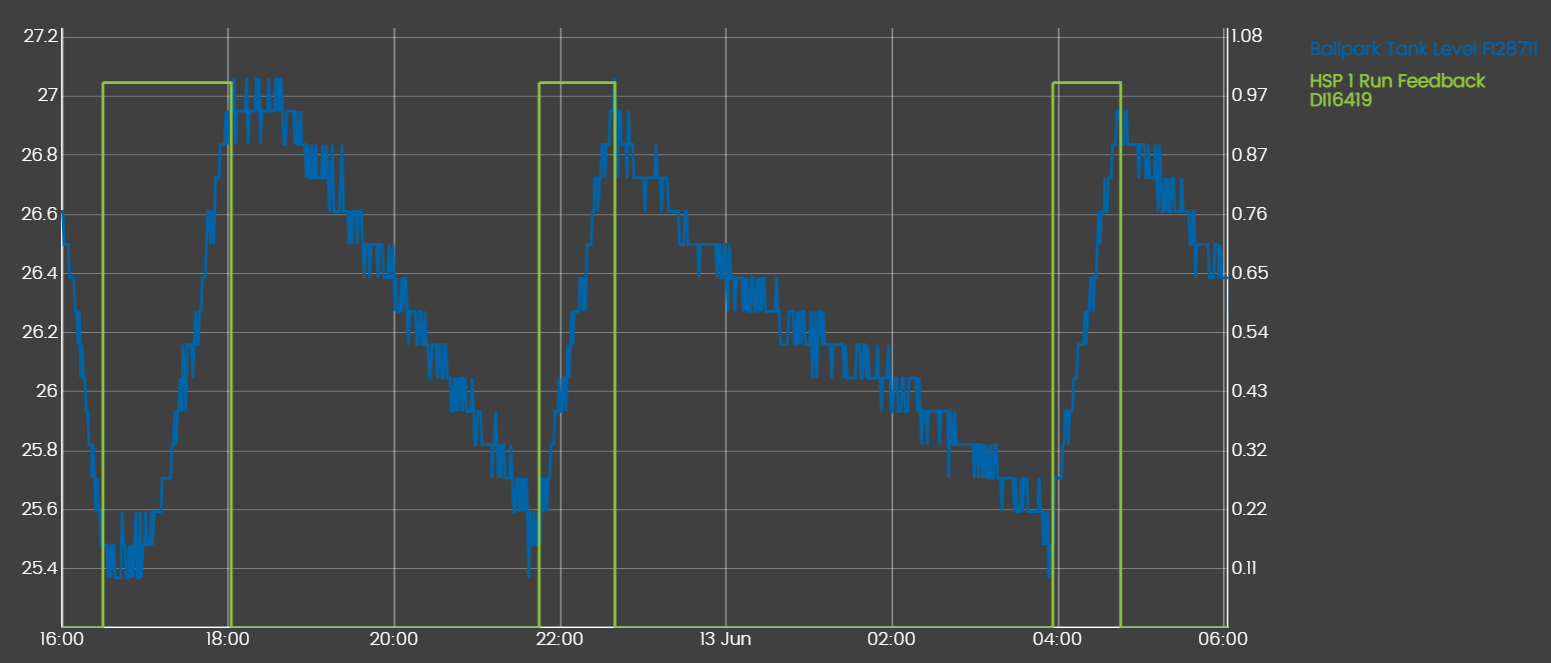Click the 16:00 label on the time axis
This screenshot has height=663, width=1551.
(x=62, y=639)
